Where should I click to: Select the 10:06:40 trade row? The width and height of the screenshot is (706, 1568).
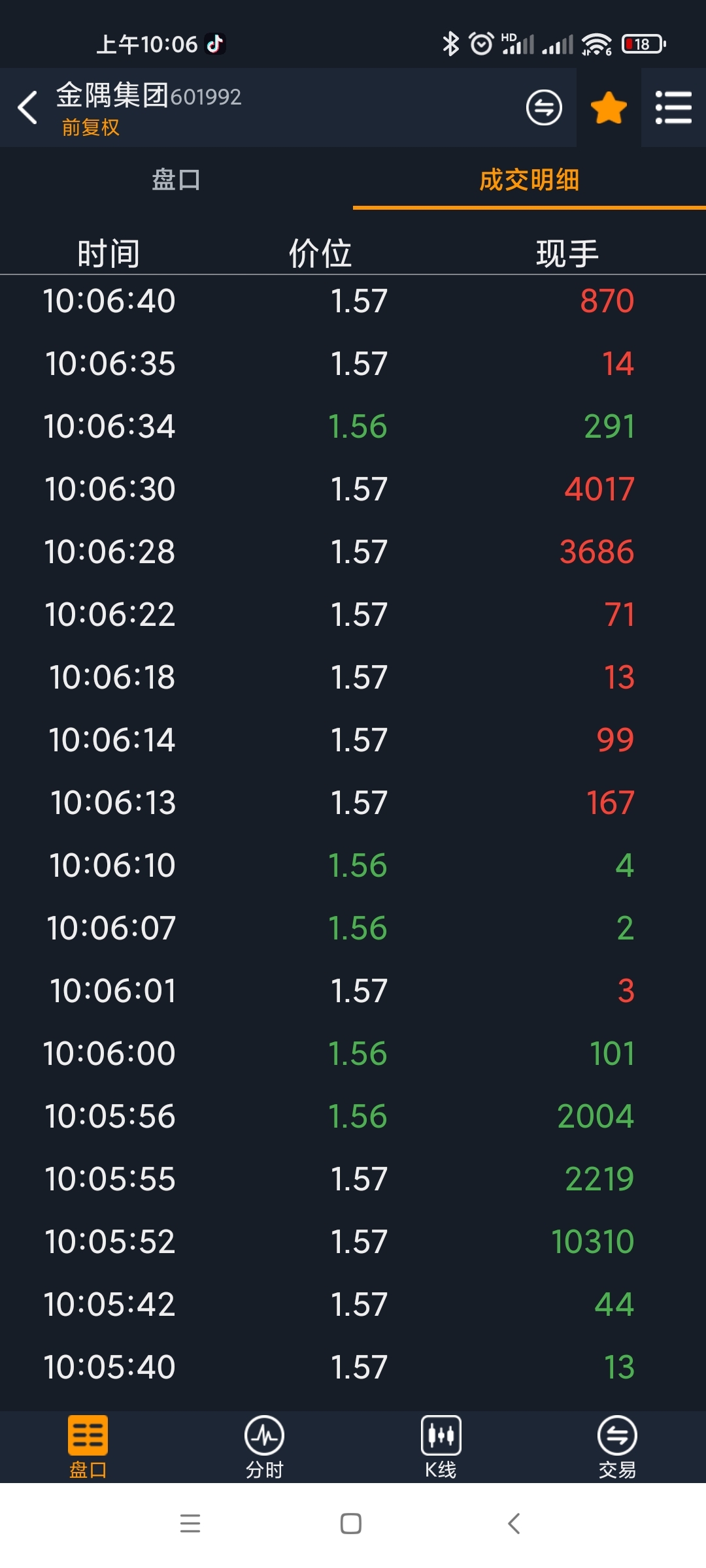[x=353, y=301]
